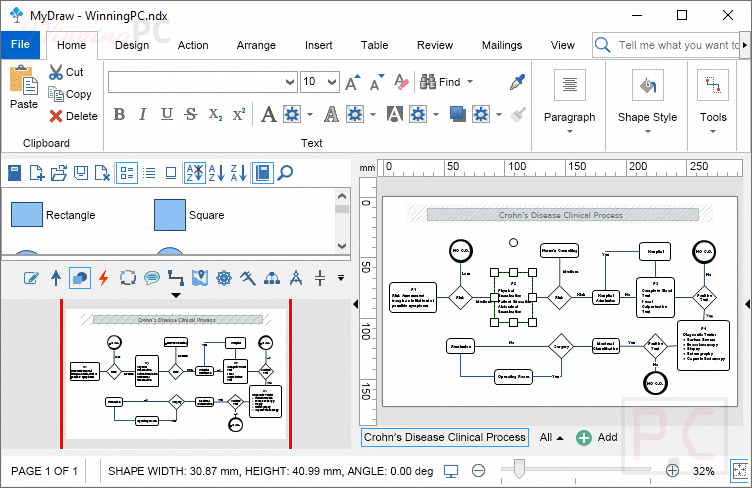Screen dimensions: 752x488
Task: Sort library items descending Z-A
Action: click(238, 173)
